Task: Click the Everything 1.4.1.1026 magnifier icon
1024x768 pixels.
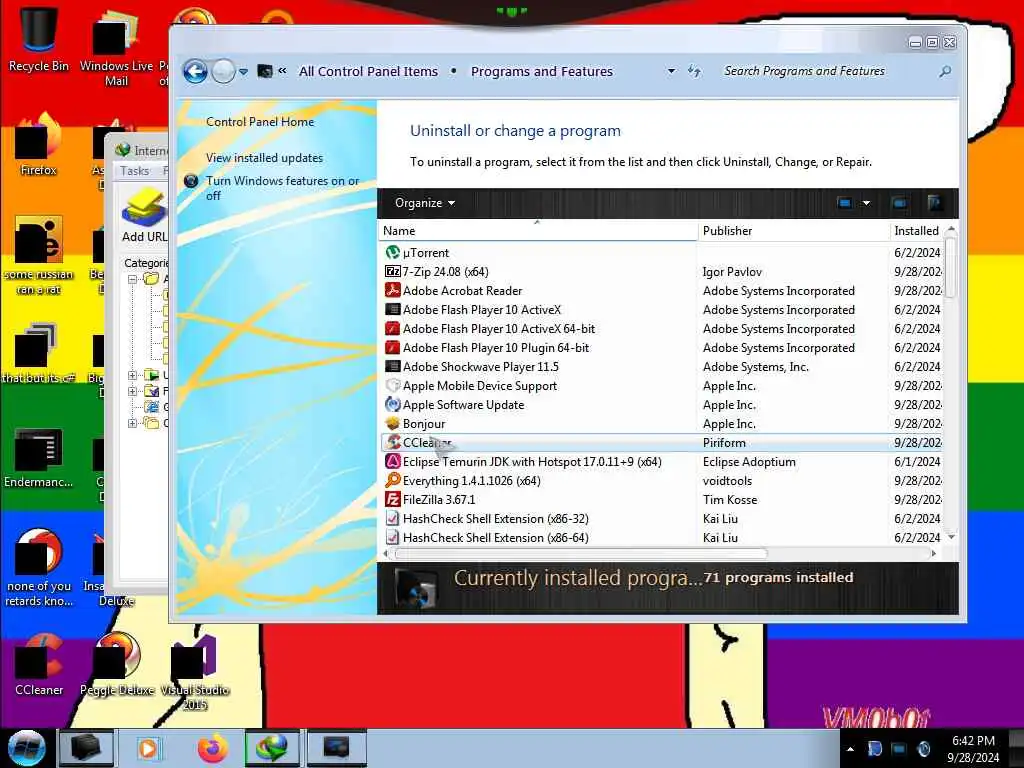Action: [x=392, y=480]
